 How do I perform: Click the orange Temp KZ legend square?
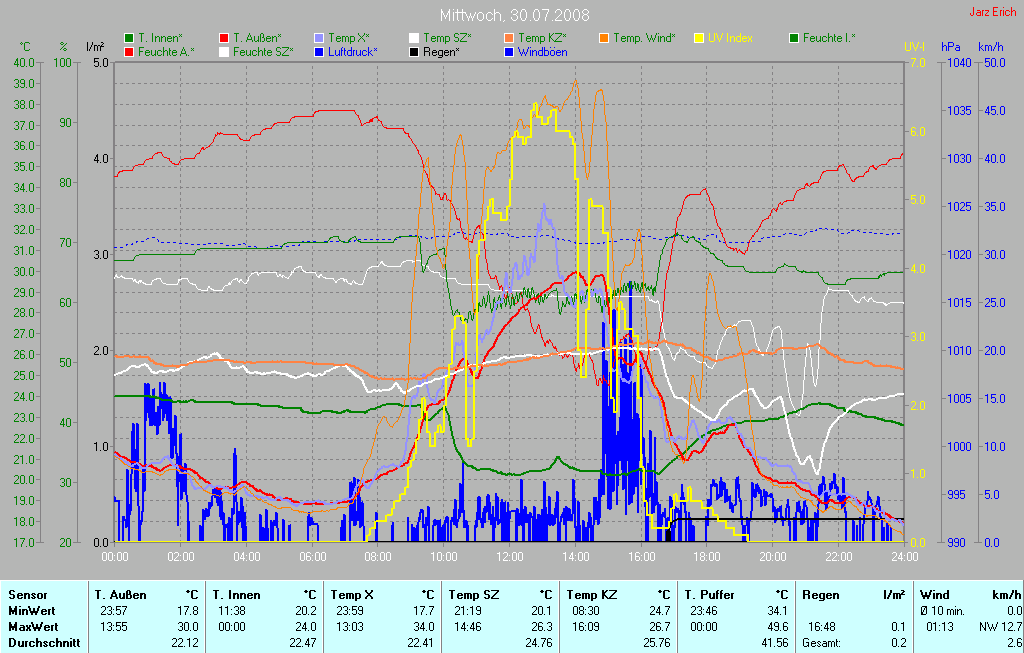tap(509, 38)
